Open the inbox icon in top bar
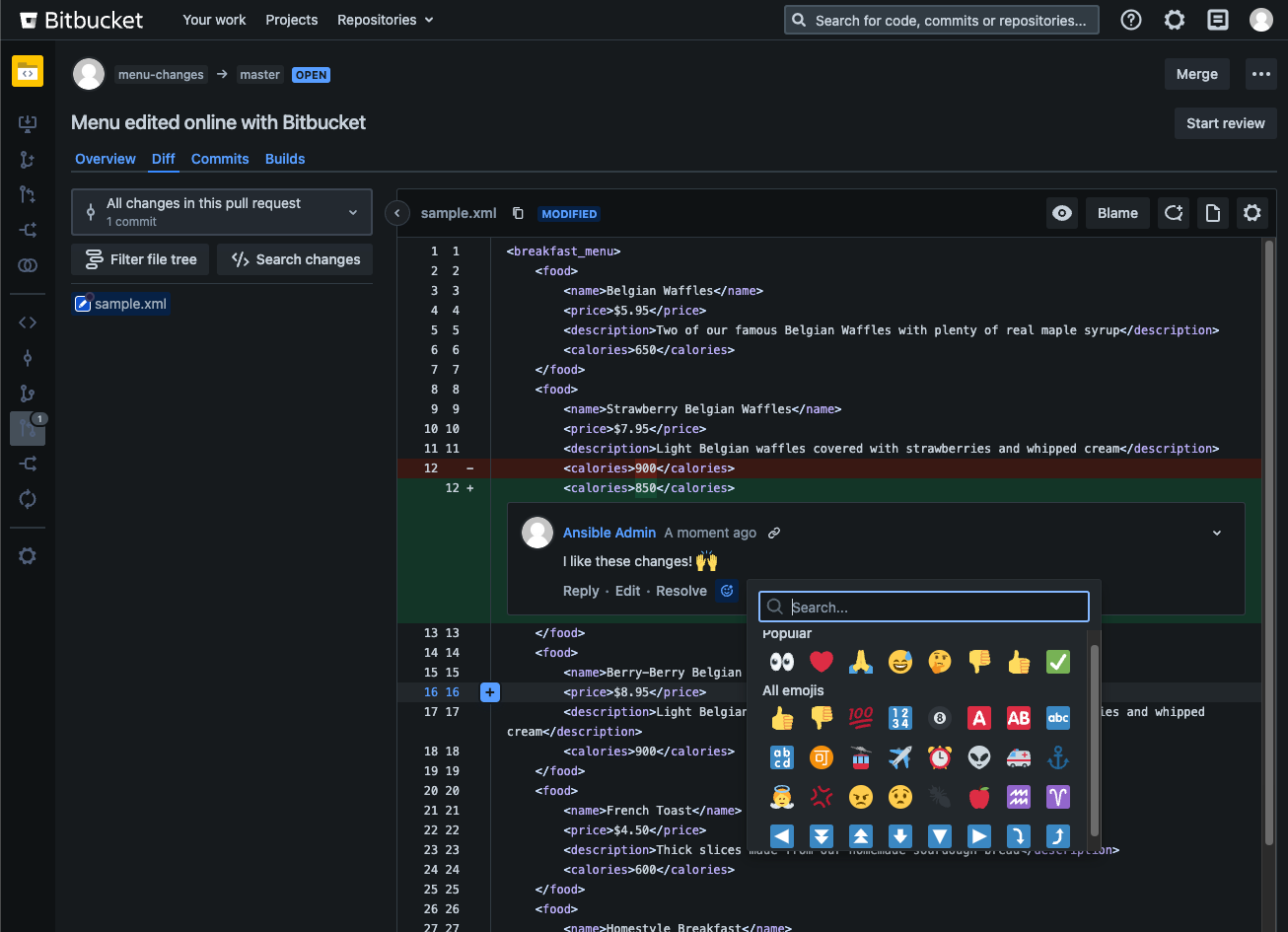The width and height of the screenshot is (1288, 932). 1218,20
